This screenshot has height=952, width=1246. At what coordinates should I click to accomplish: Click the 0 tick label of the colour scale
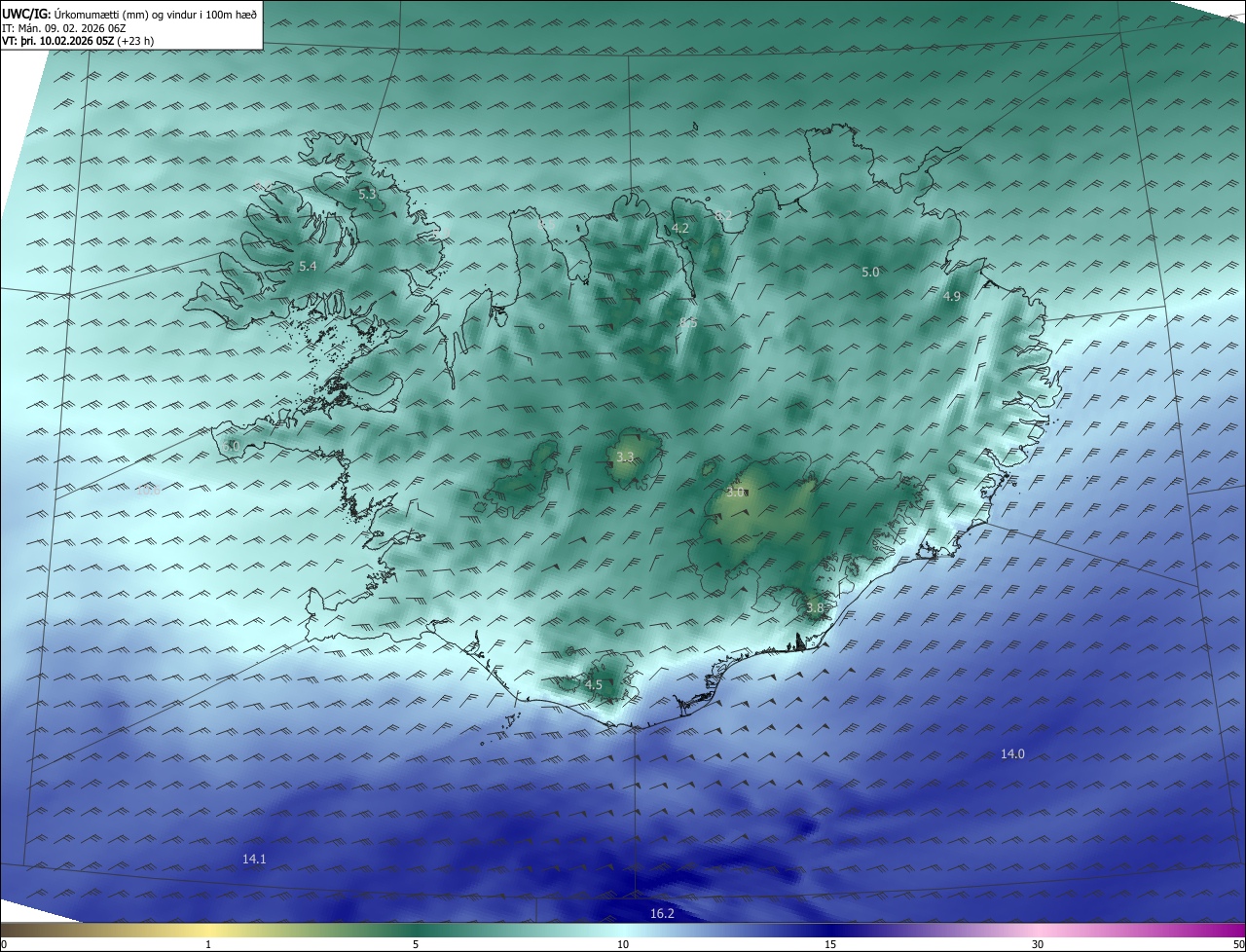3,945
